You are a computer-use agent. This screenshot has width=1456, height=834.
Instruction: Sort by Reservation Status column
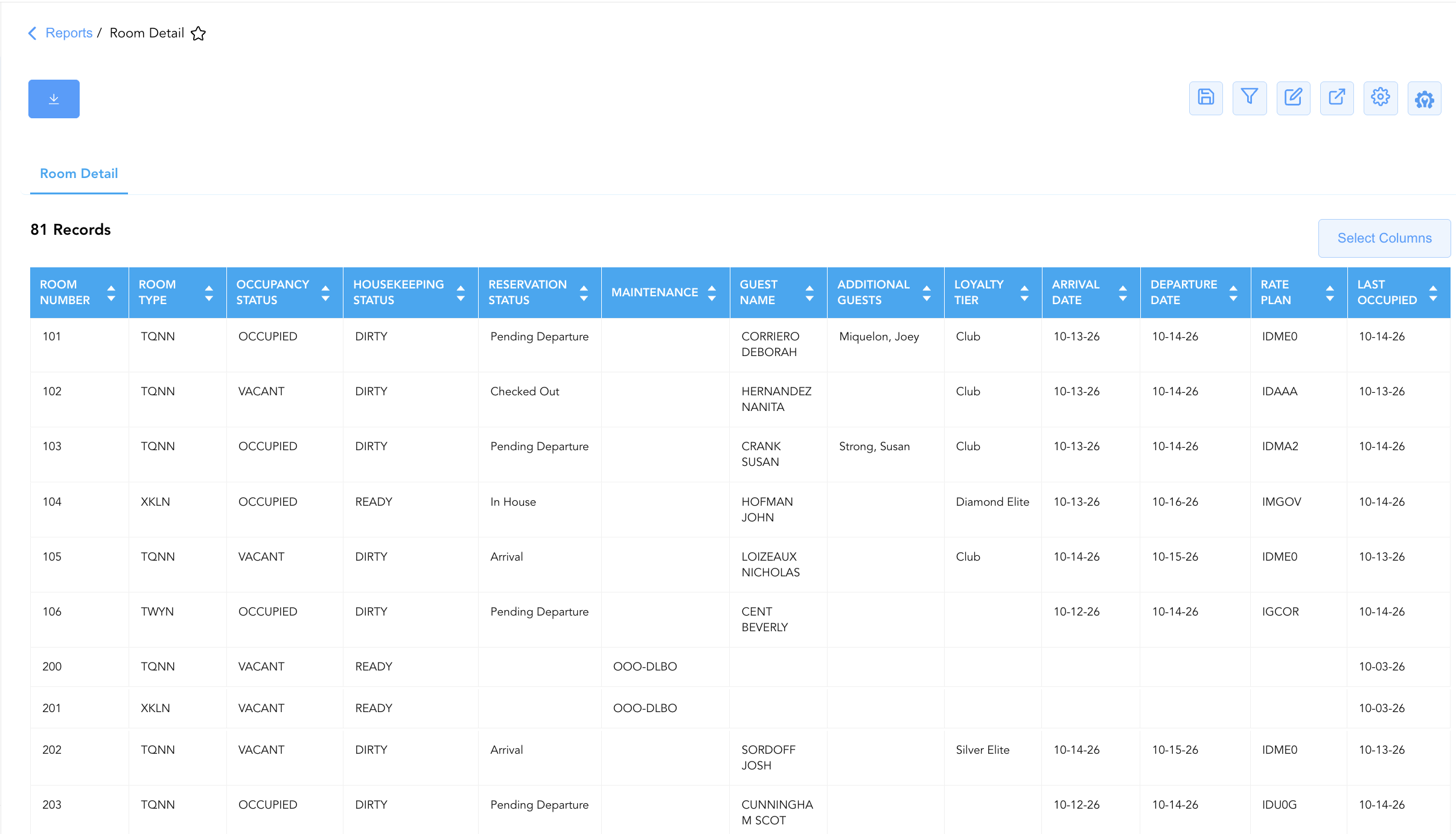click(x=584, y=293)
